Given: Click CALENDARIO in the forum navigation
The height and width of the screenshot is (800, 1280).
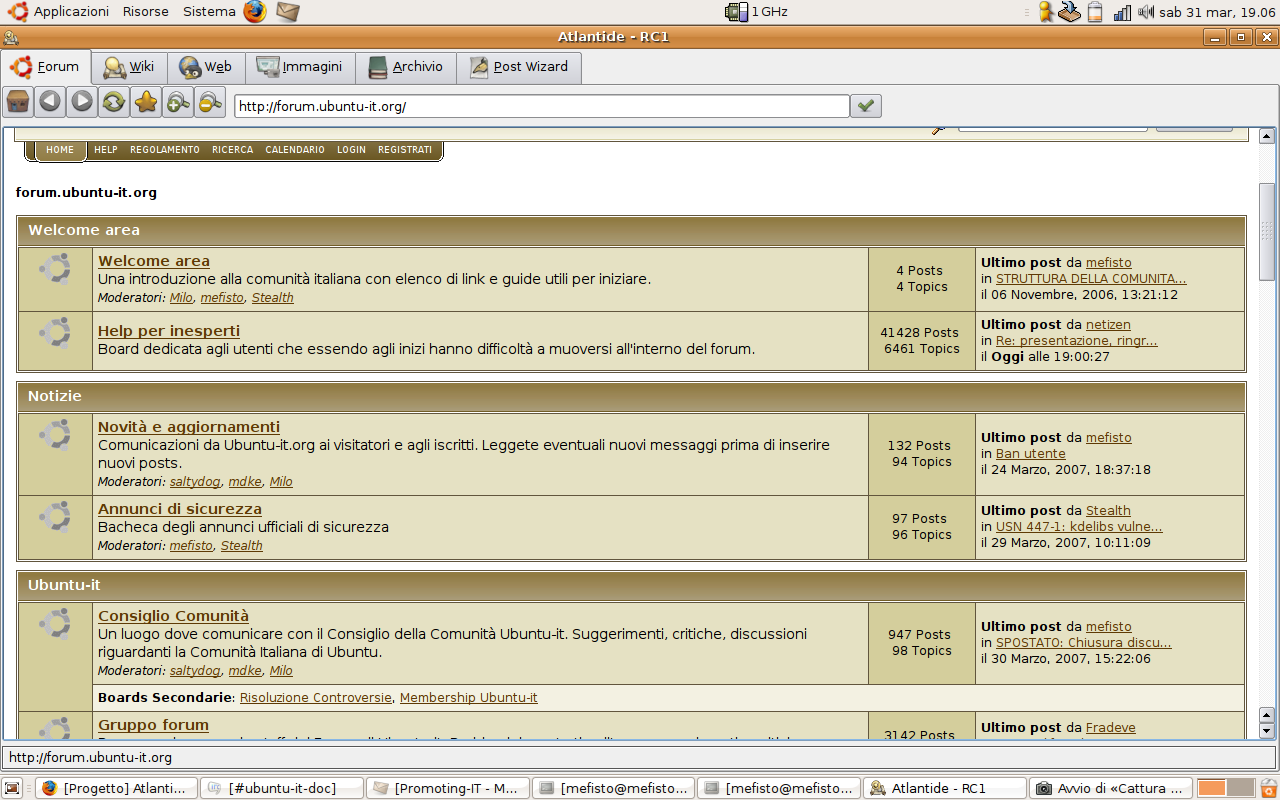Looking at the screenshot, I should 295,150.
